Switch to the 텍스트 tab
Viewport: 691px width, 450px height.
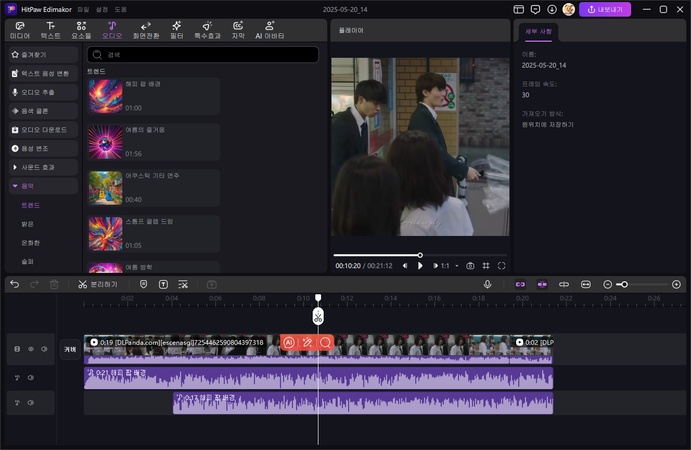[50, 30]
